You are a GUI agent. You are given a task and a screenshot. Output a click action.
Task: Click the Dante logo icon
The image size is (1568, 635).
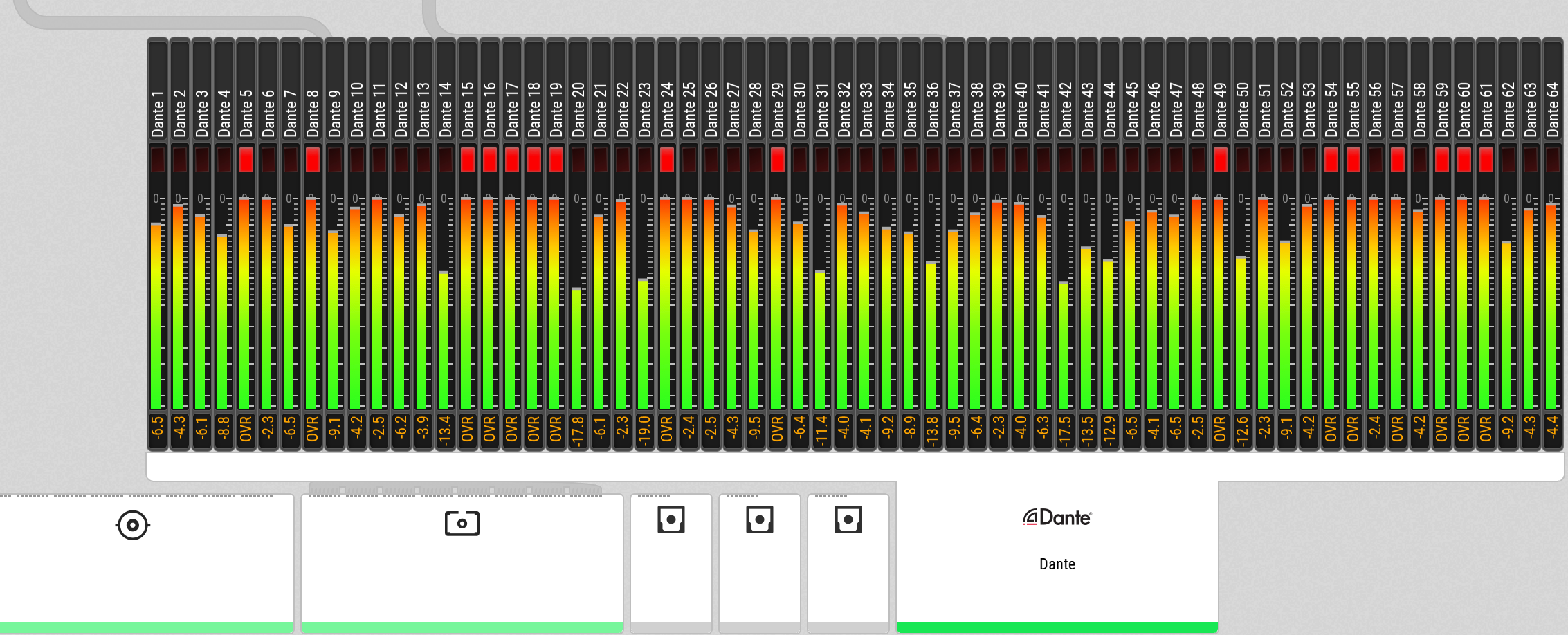[1057, 517]
